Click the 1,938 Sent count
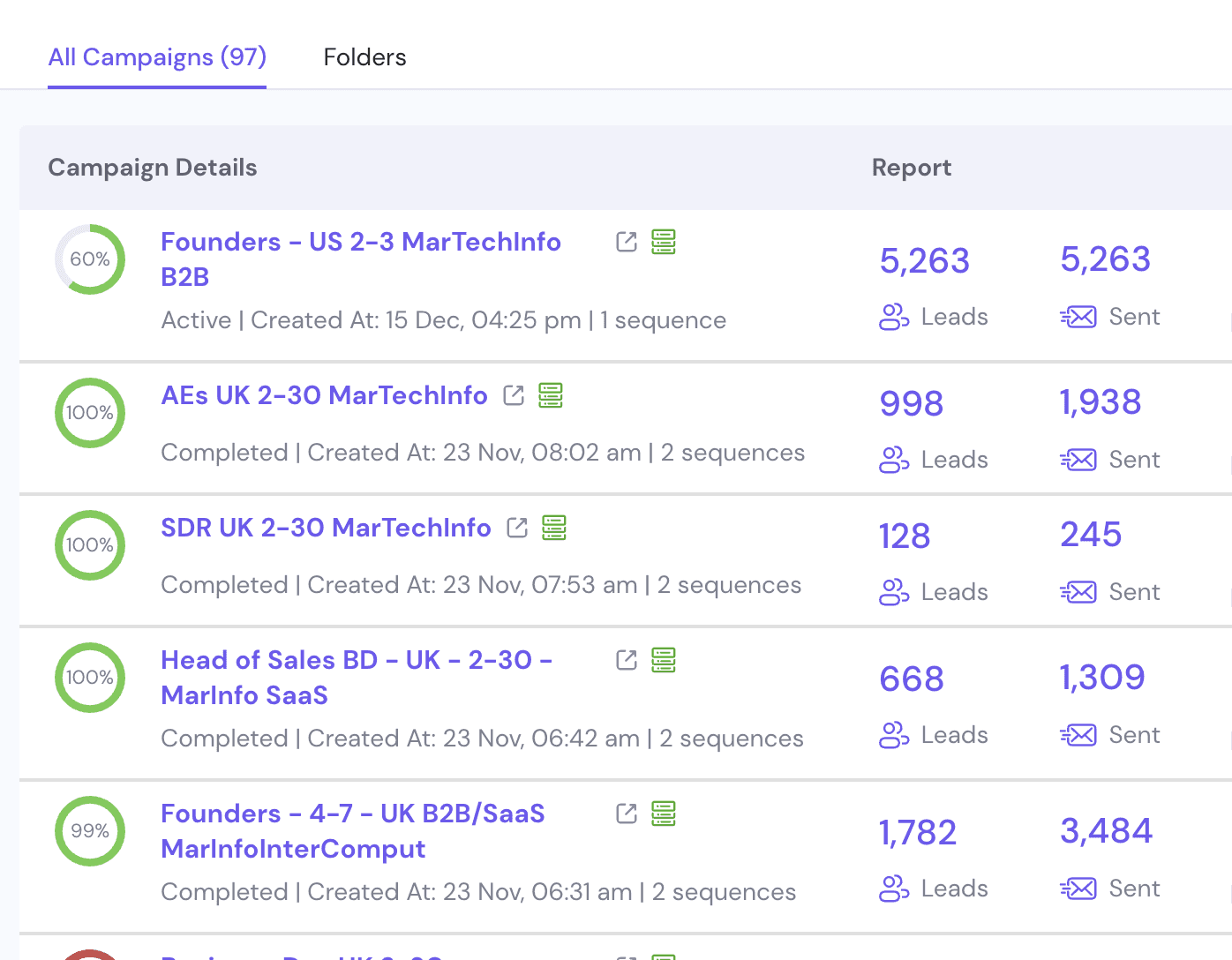 pyautogui.click(x=1100, y=401)
